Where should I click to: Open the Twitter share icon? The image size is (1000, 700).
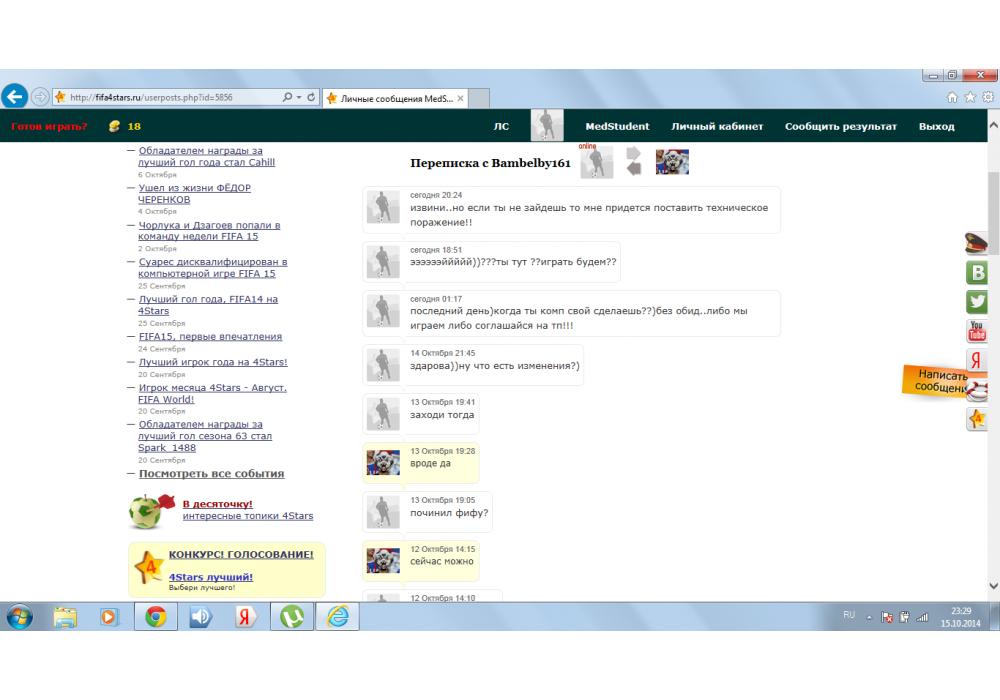tap(977, 302)
